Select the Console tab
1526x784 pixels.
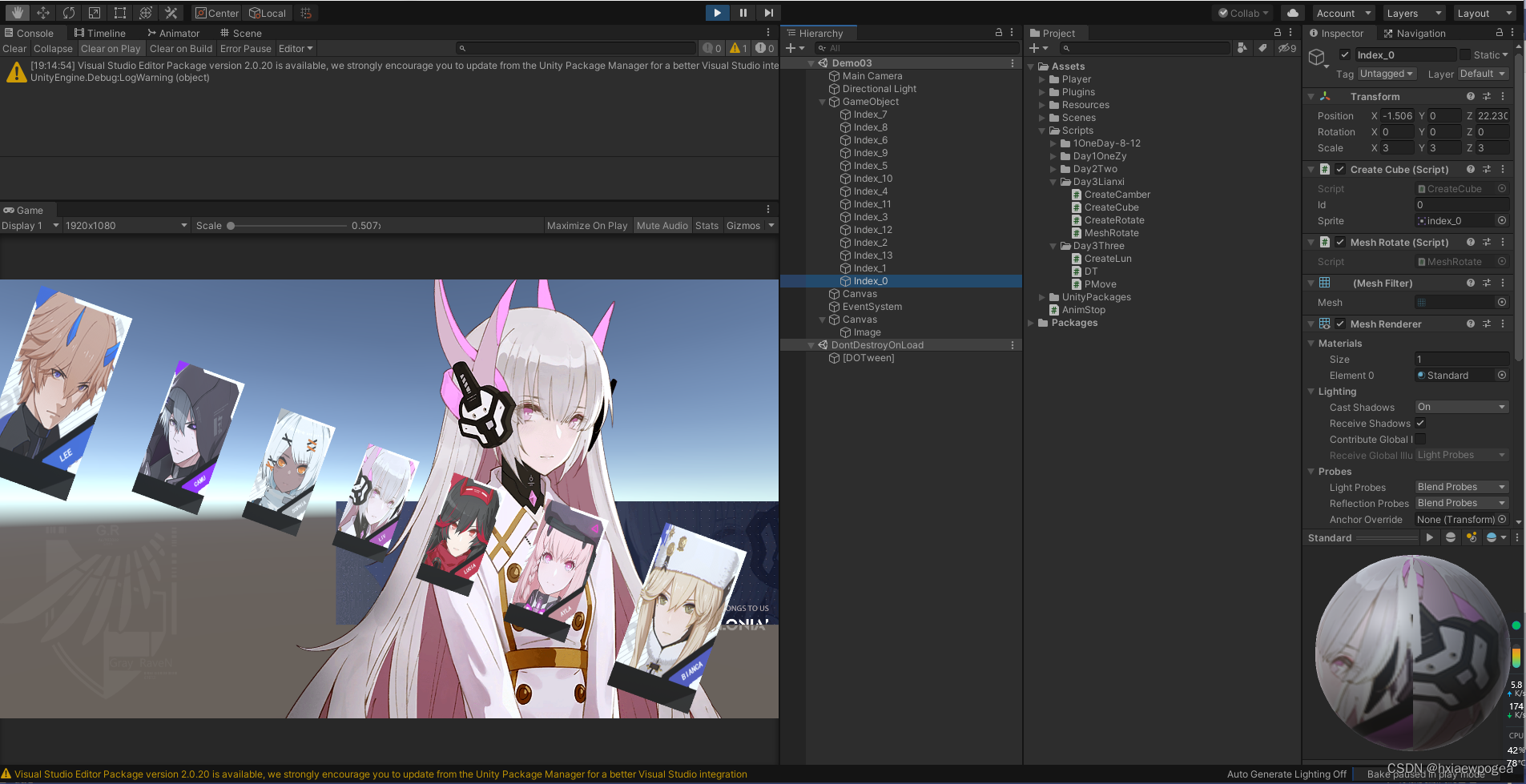[29, 33]
